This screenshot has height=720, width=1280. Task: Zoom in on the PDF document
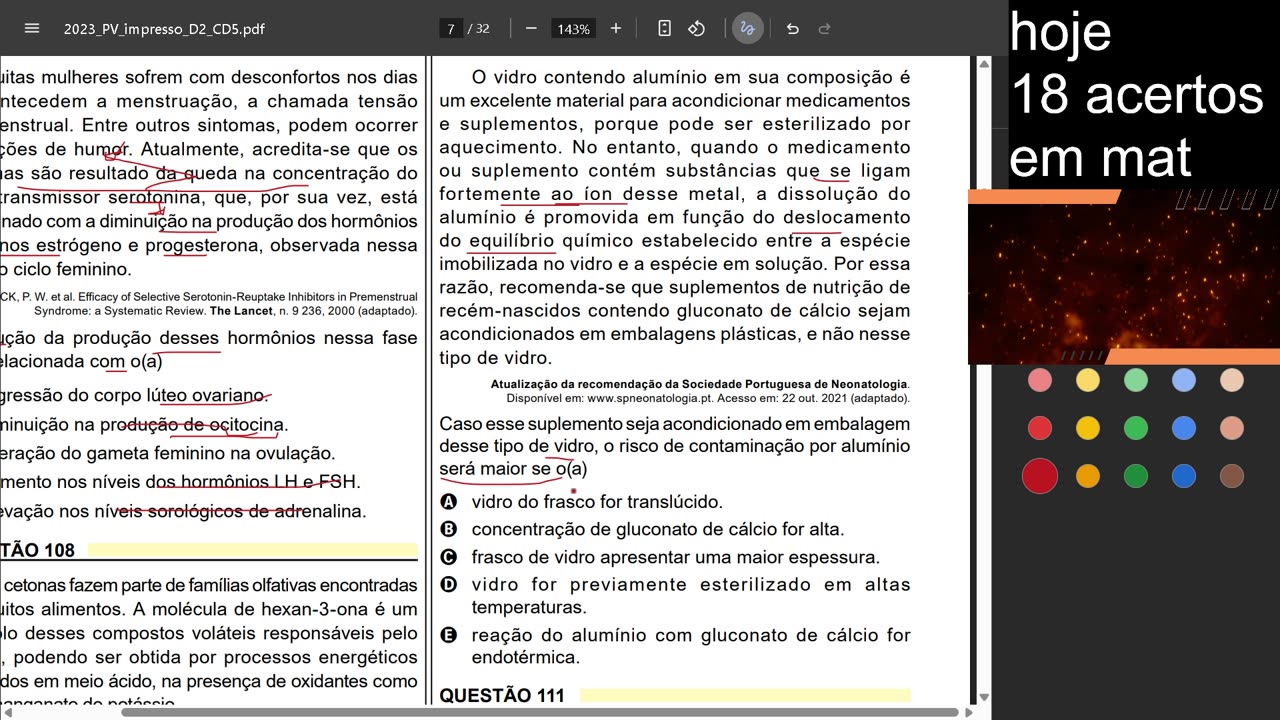(x=616, y=28)
